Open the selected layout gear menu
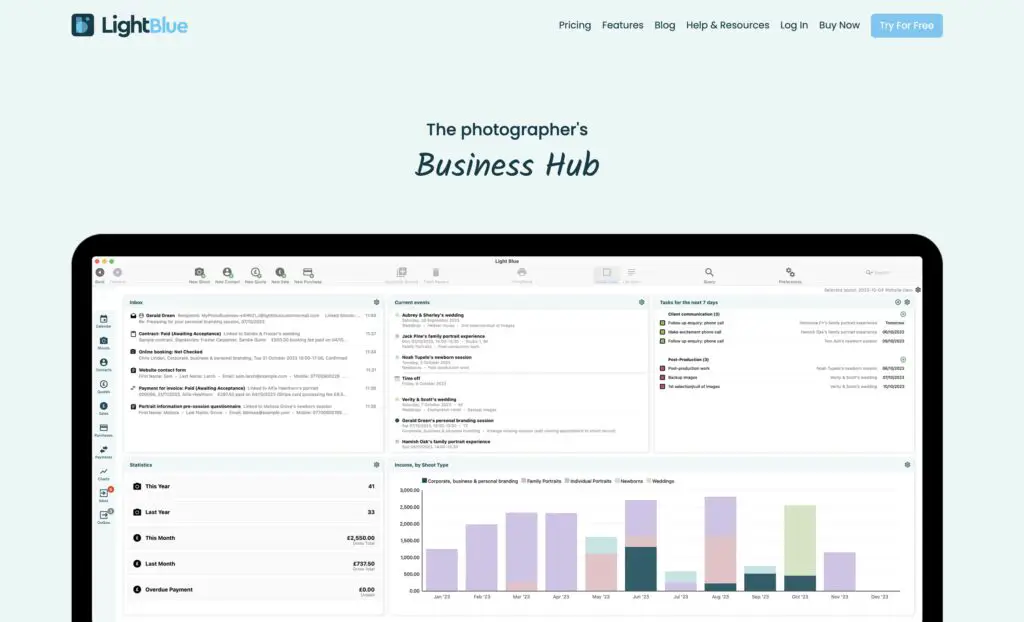 click(x=918, y=289)
